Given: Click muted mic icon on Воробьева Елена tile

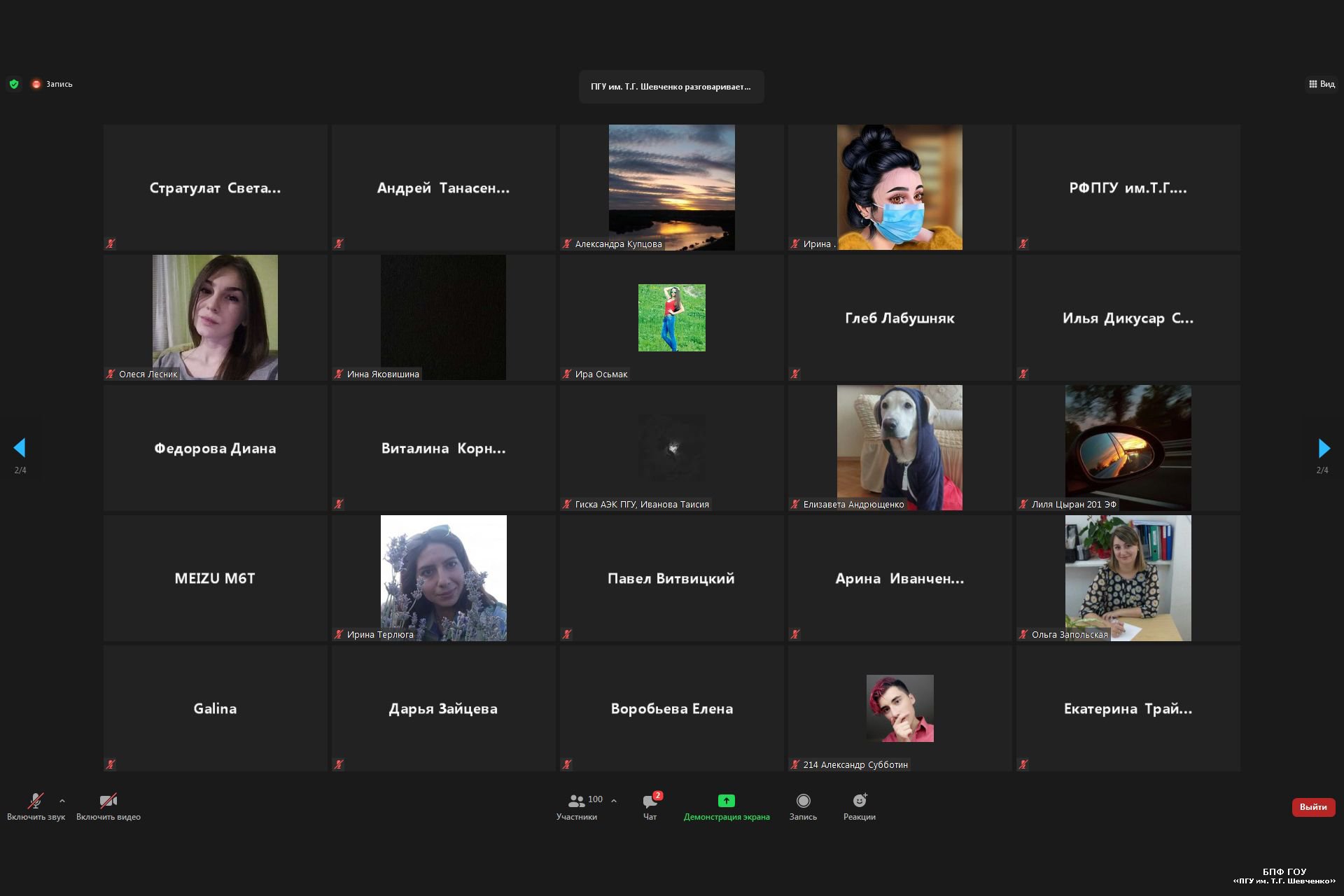Looking at the screenshot, I should pos(567,764).
